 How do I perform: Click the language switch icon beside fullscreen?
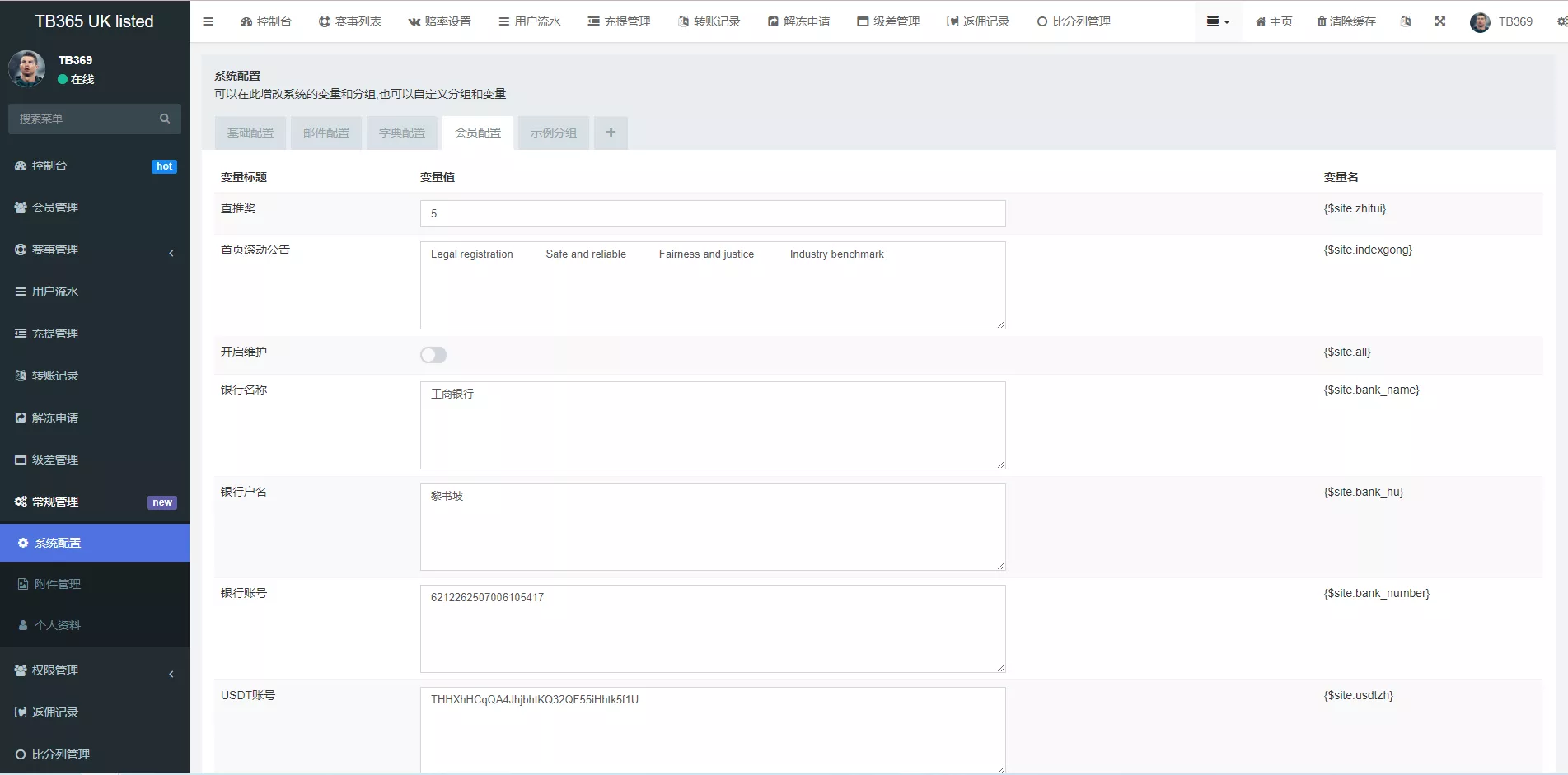pos(1406,21)
